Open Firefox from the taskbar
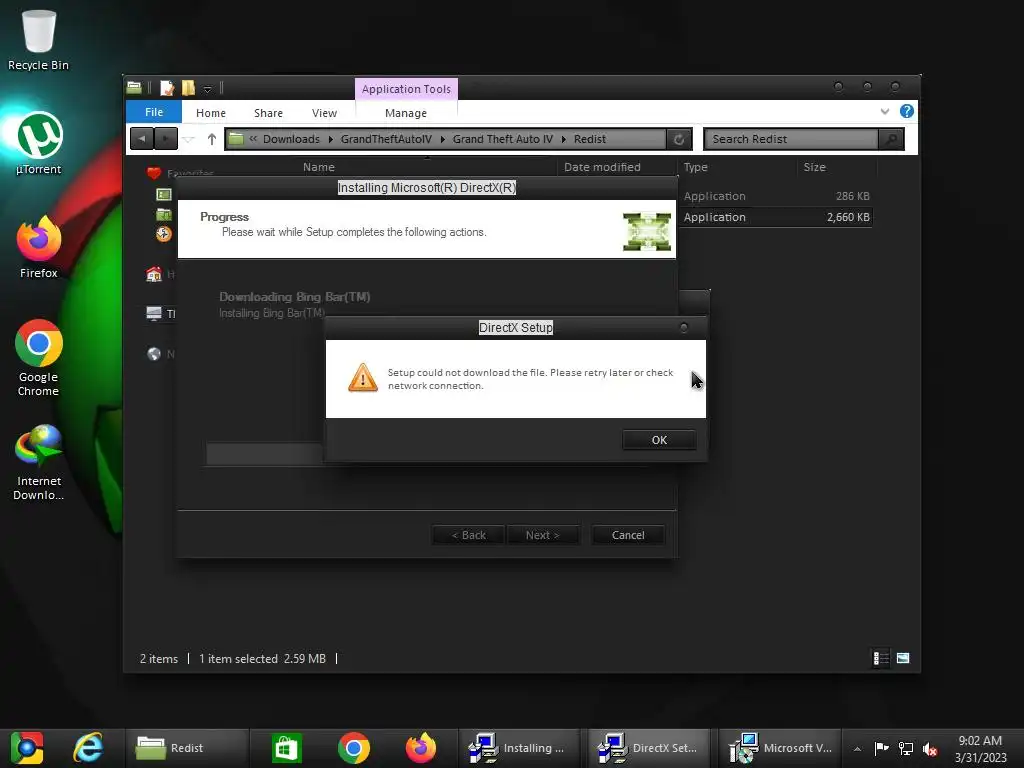Image resolution: width=1024 pixels, height=768 pixels. point(421,748)
